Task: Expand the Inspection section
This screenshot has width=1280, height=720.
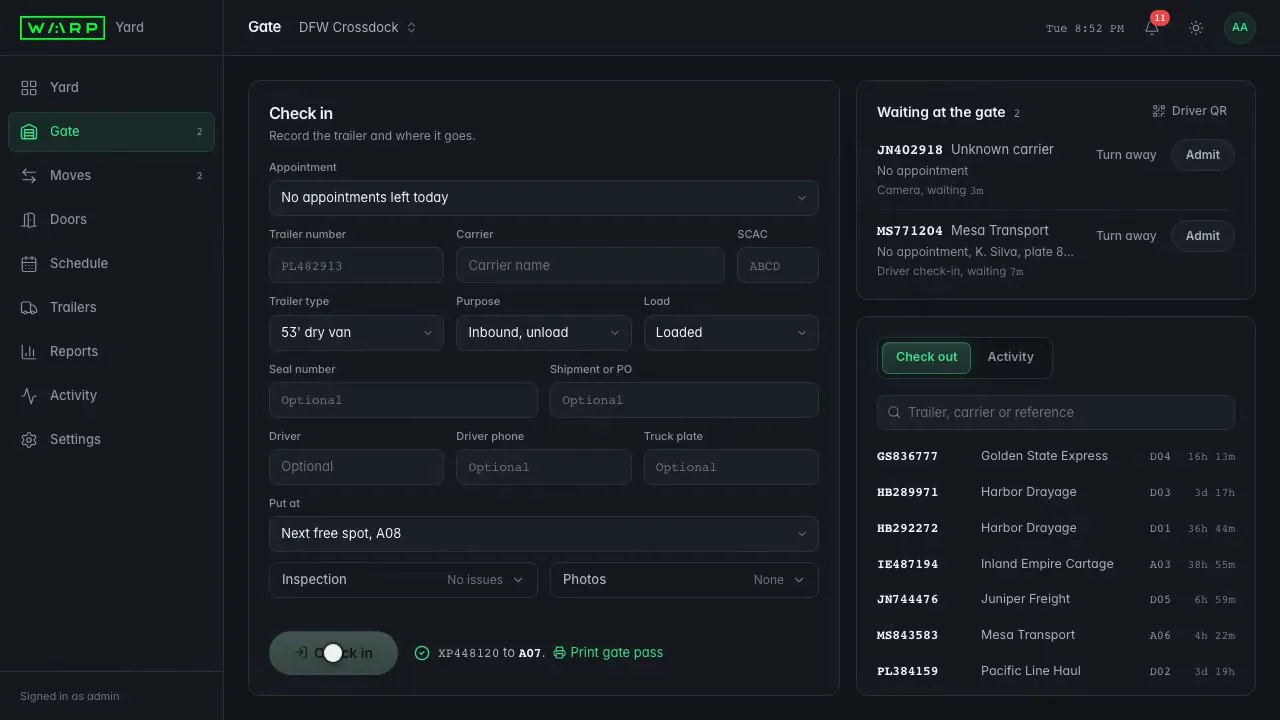Action: point(403,580)
